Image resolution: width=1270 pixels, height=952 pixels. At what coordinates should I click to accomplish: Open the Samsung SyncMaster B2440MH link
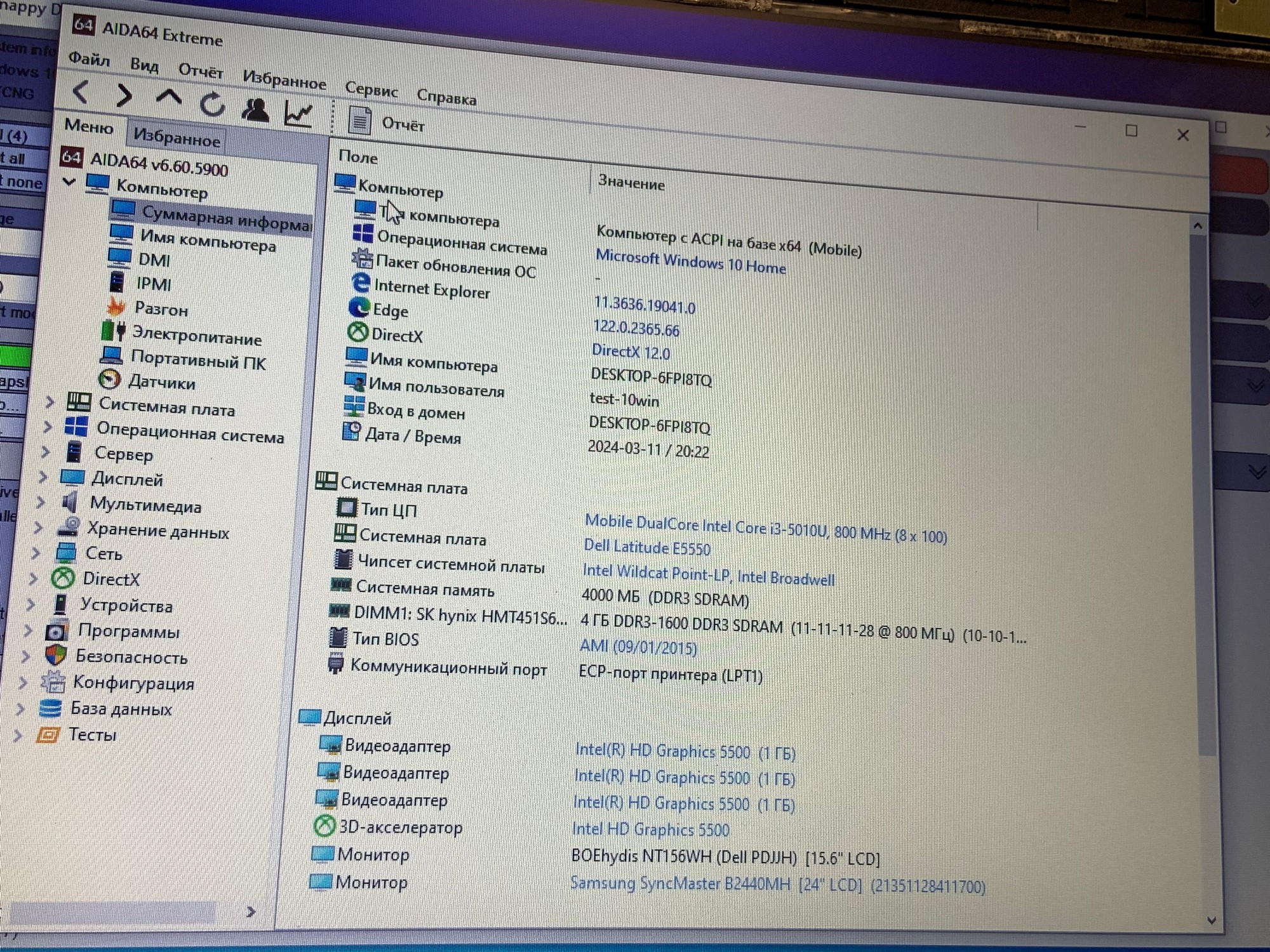tap(778, 884)
